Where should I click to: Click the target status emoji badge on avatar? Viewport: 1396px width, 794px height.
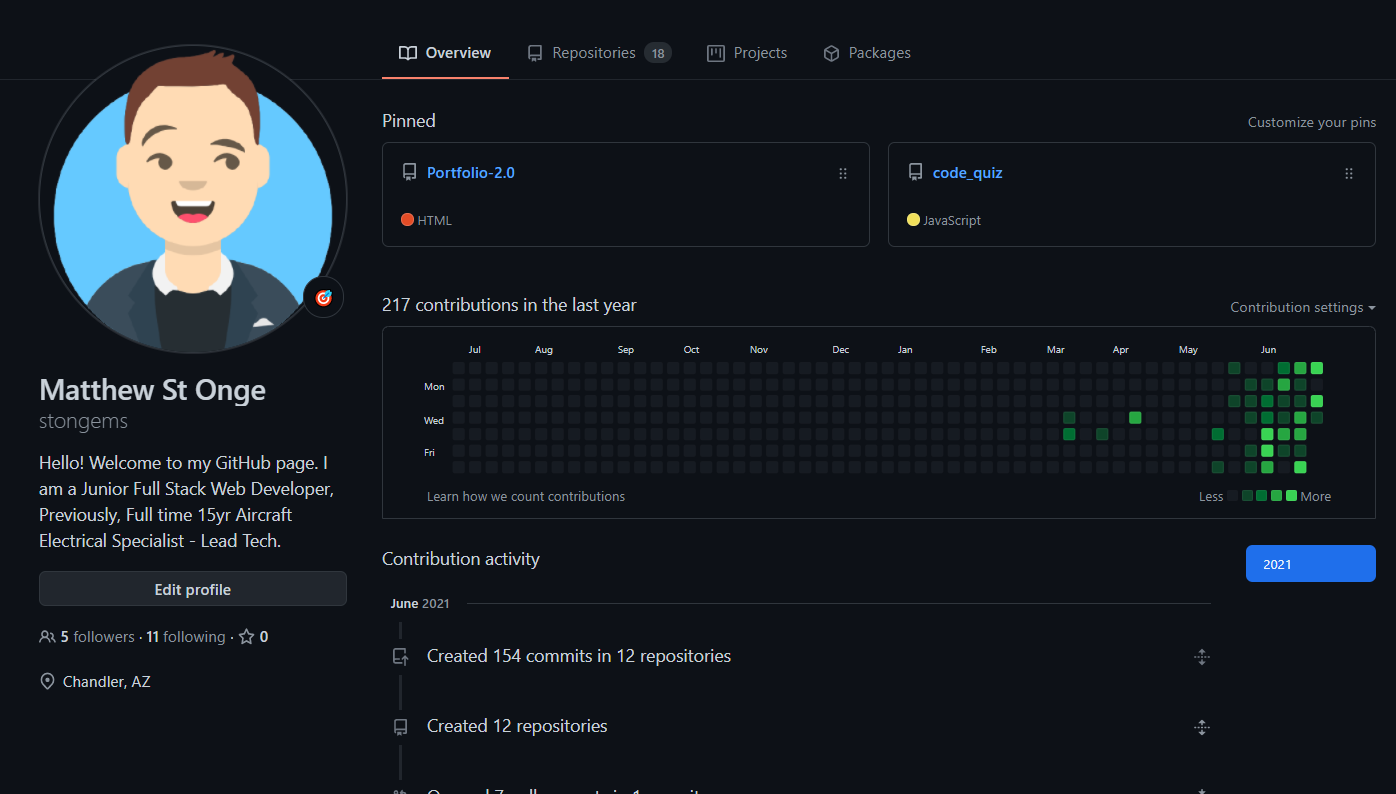pos(323,298)
